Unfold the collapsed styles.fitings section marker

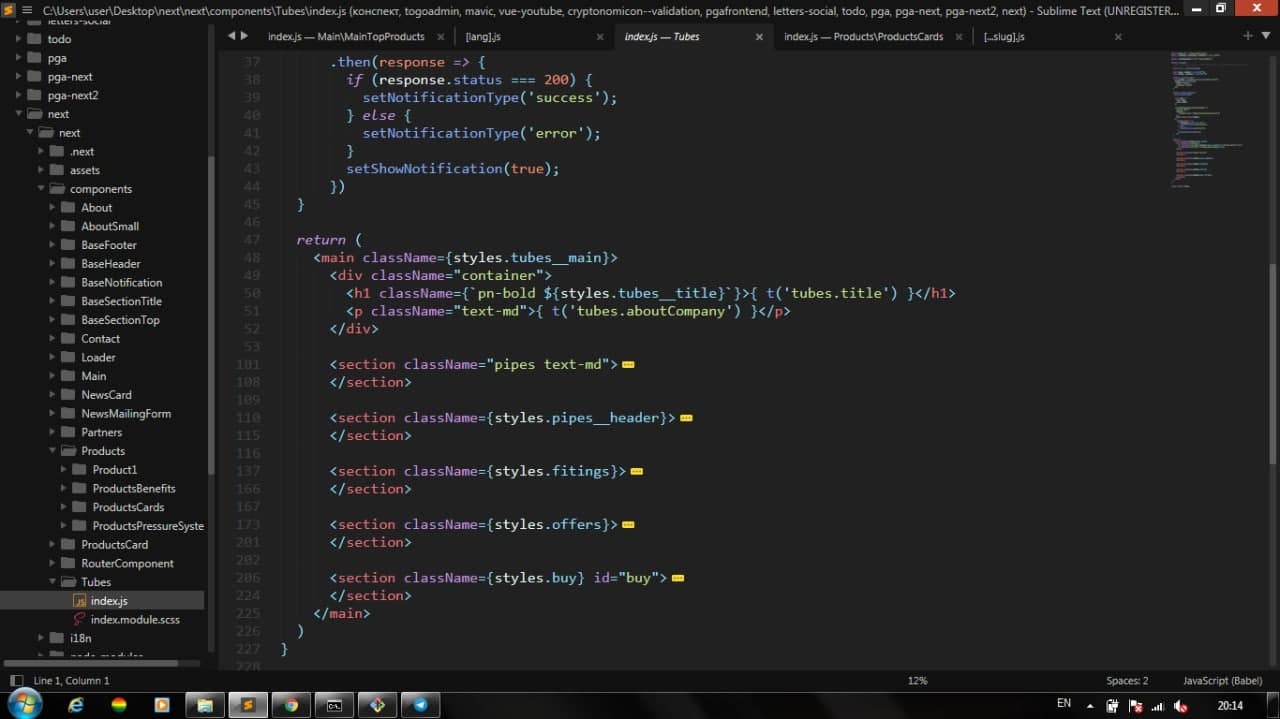(636, 471)
